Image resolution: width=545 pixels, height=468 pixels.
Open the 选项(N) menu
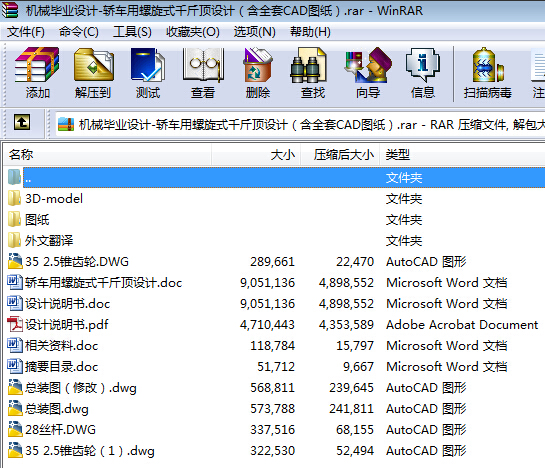tap(255, 32)
